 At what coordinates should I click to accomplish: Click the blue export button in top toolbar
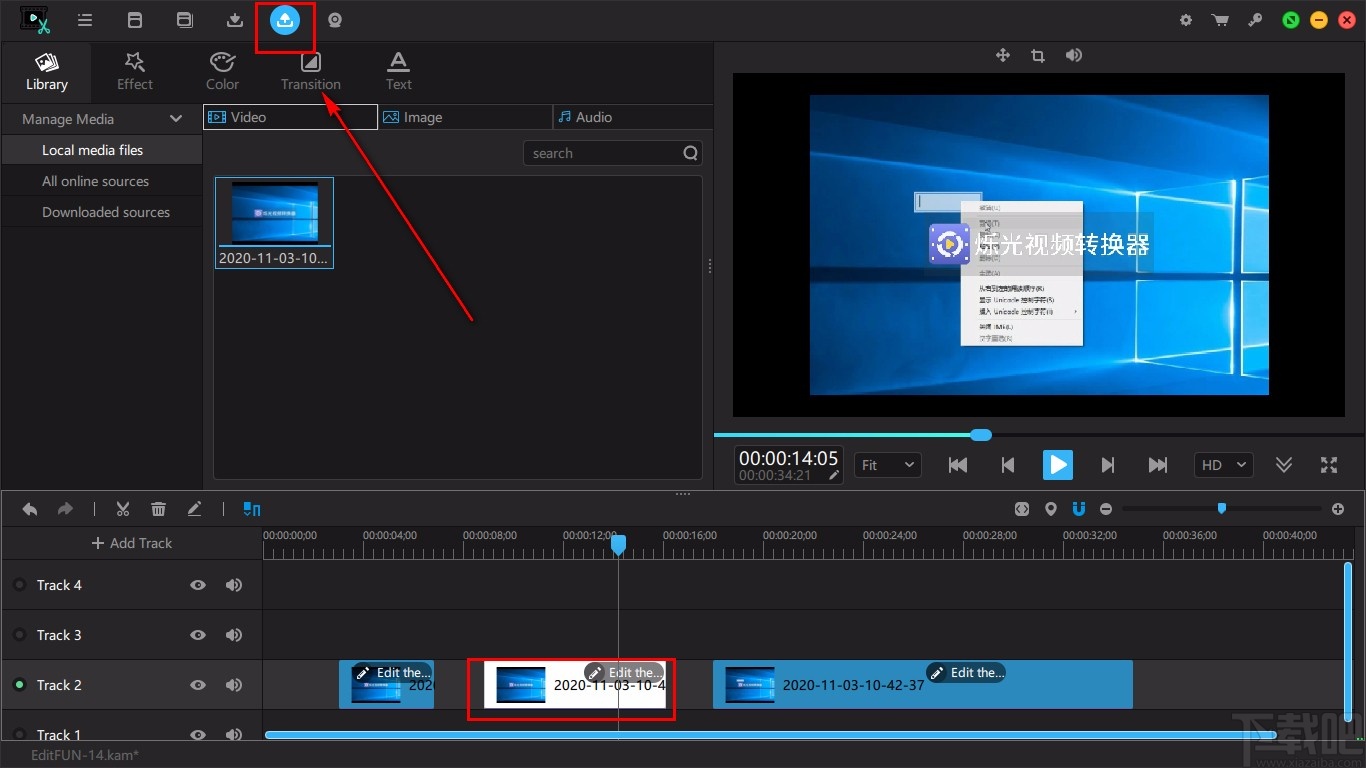pyautogui.click(x=285, y=20)
